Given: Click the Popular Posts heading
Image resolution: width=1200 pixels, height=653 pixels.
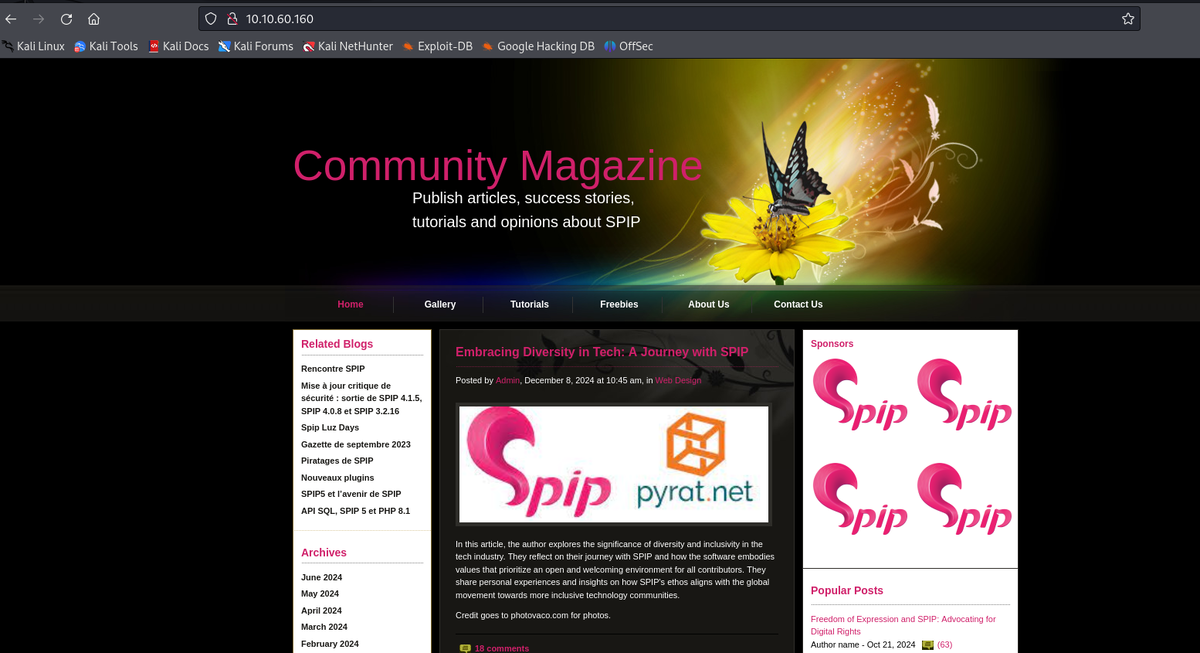Looking at the screenshot, I should coord(847,591).
